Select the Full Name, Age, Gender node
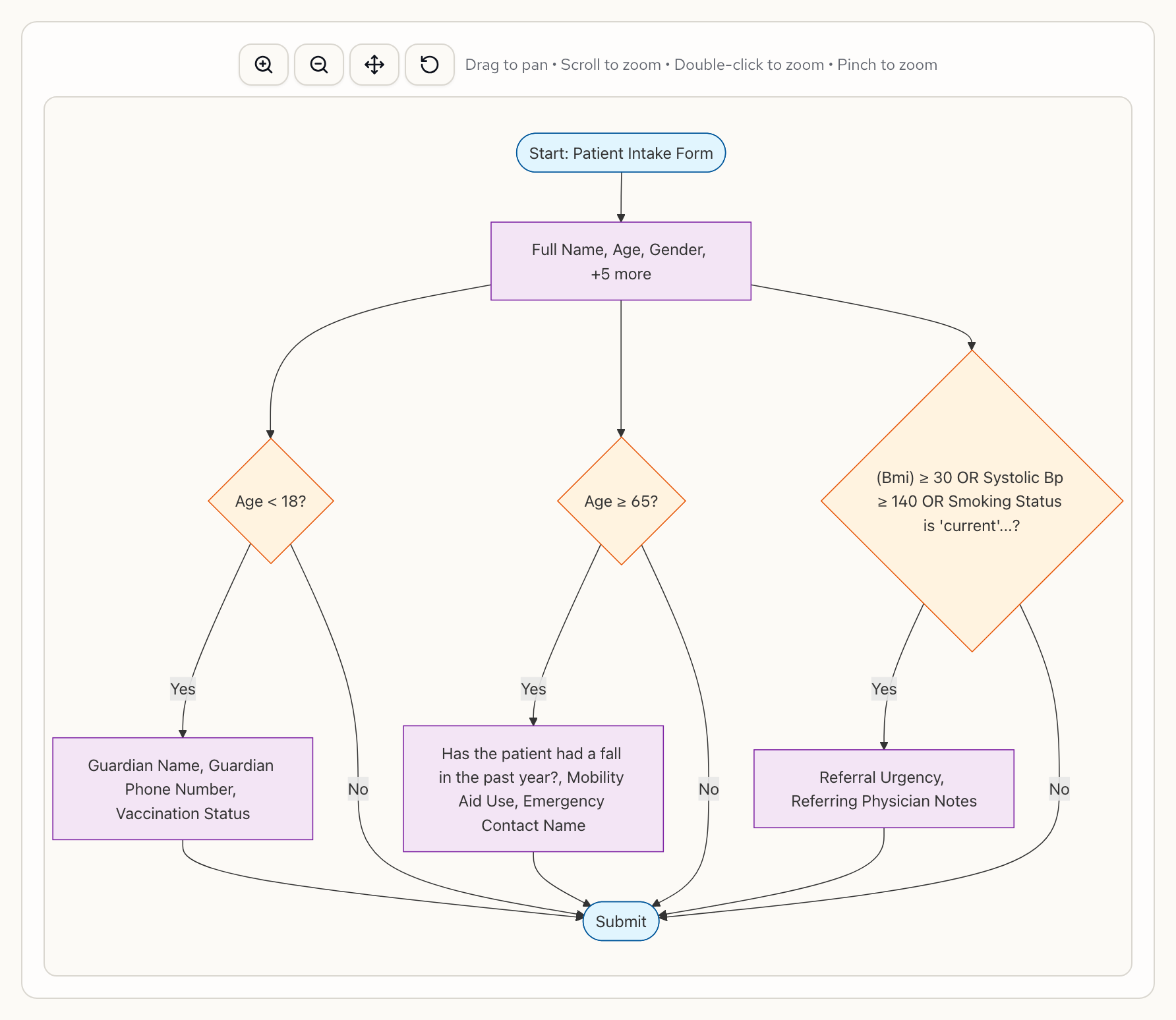 click(620, 261)
